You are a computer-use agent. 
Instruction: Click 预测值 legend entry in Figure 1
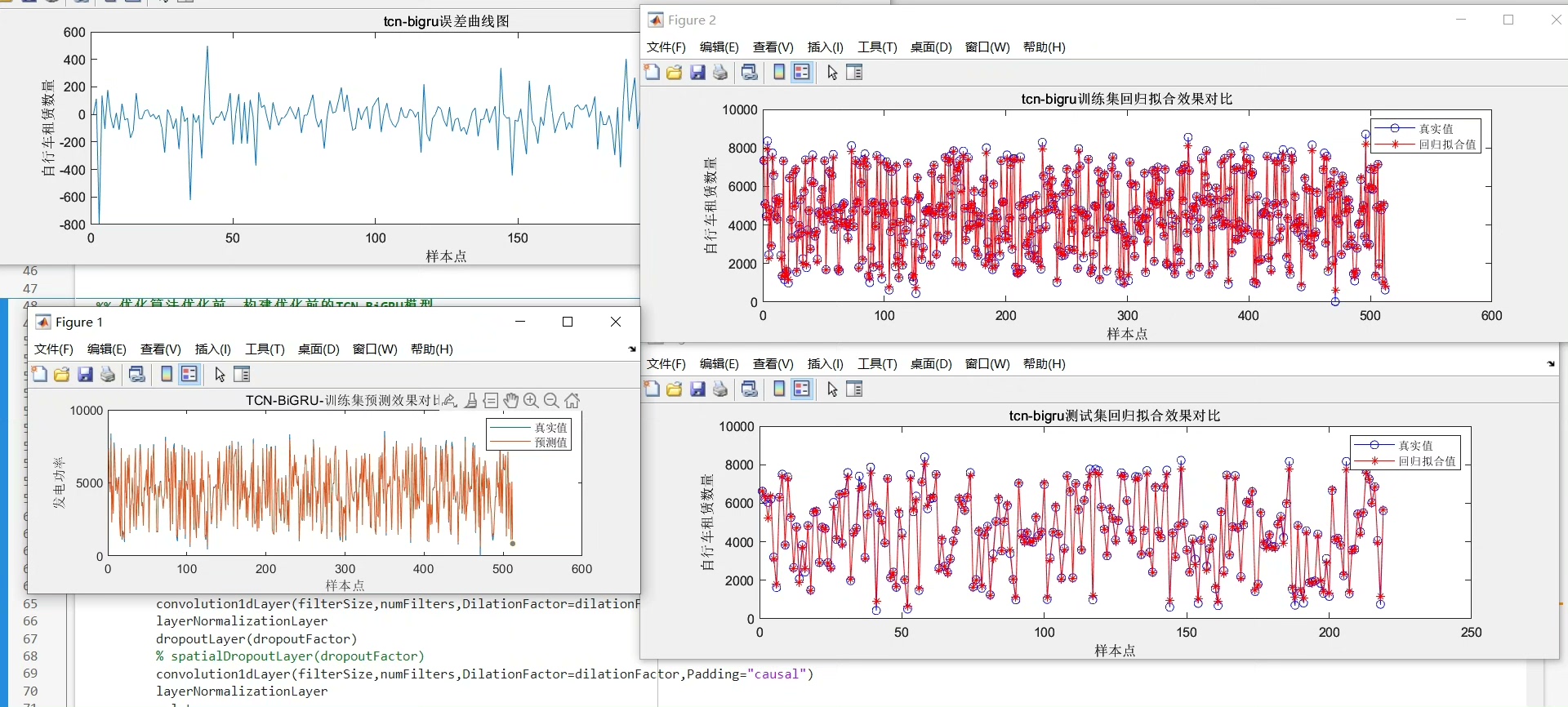(551, 442)
